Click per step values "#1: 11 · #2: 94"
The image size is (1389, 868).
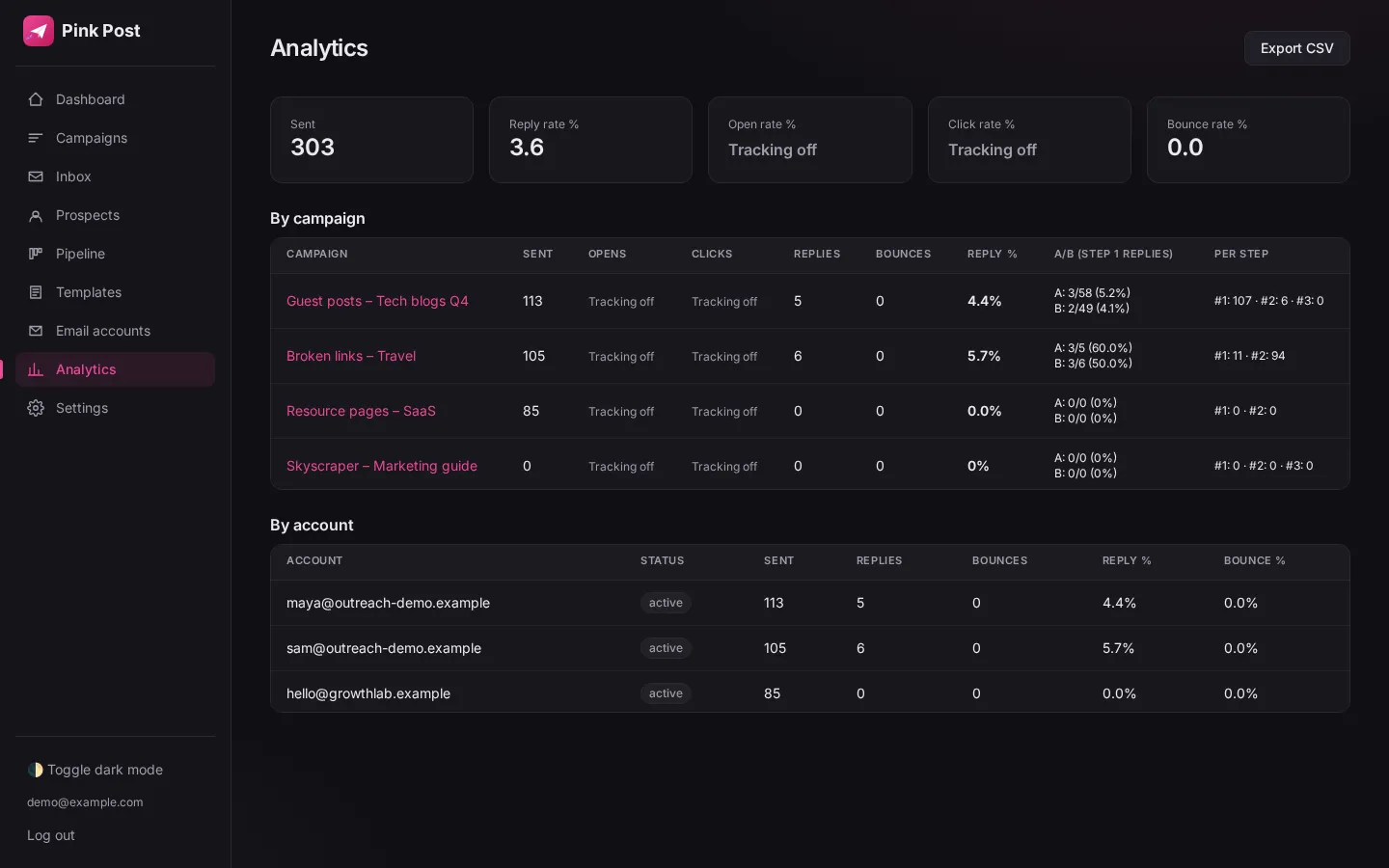point(1249,356)
